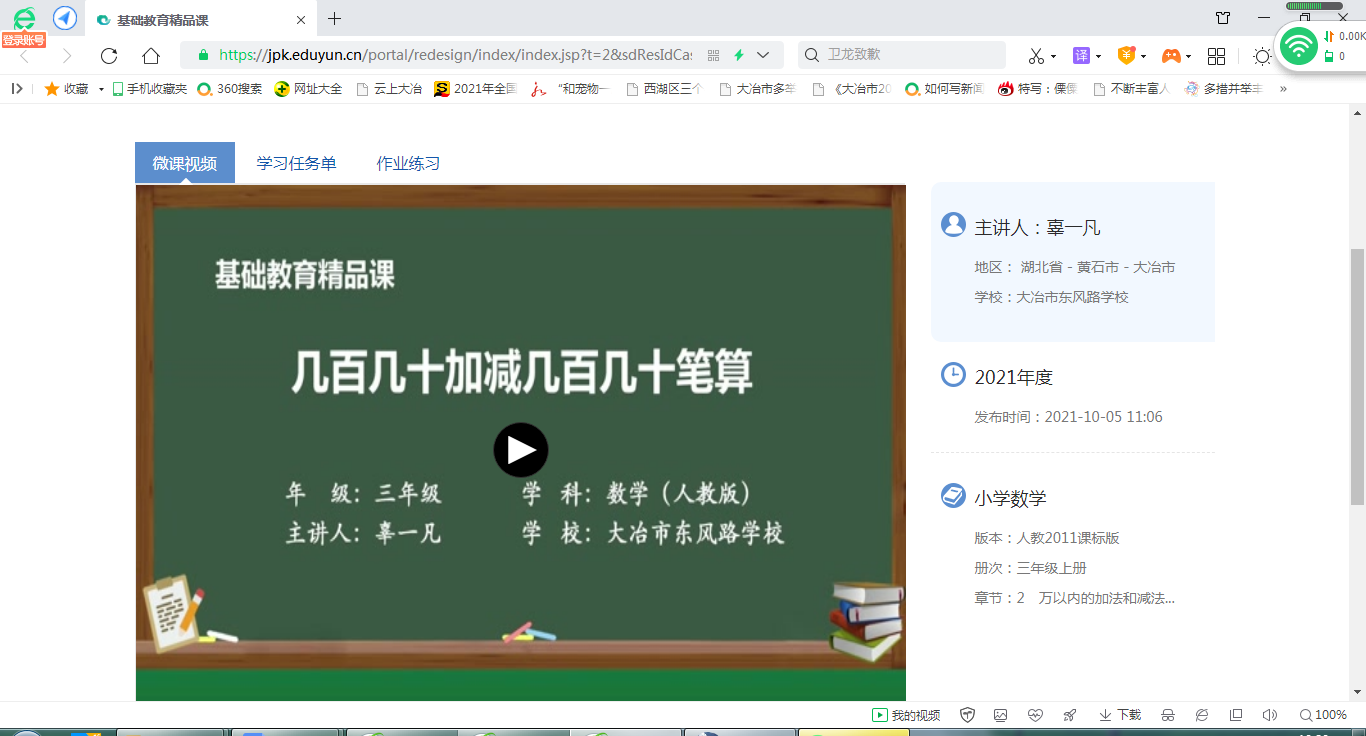Open the 360搜索 bookmark
Image resolution: width=1366 pixels, height=736 pixels.
pos(230,89)
